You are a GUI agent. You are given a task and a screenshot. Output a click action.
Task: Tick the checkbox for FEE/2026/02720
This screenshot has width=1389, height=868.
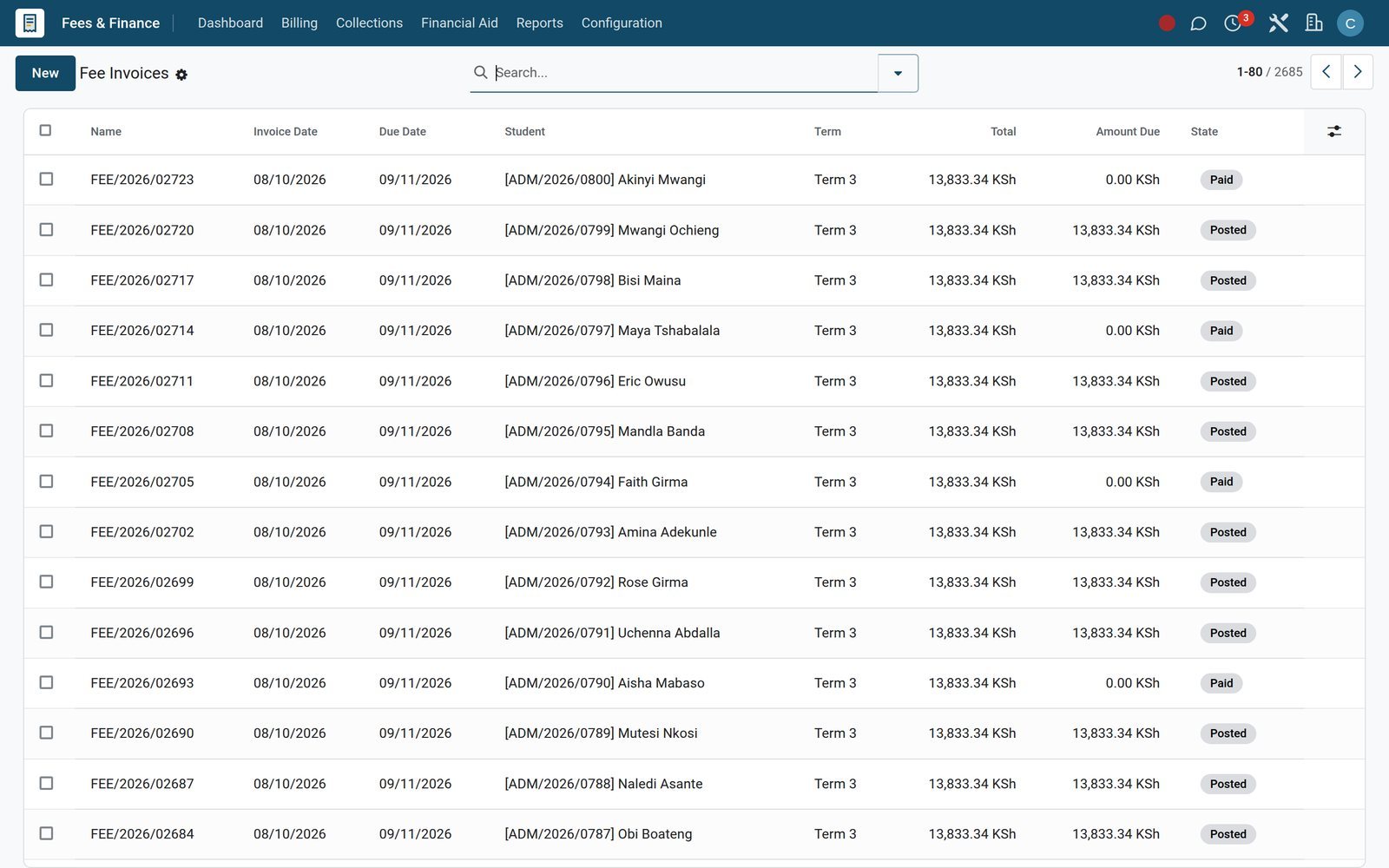point(46,229)
